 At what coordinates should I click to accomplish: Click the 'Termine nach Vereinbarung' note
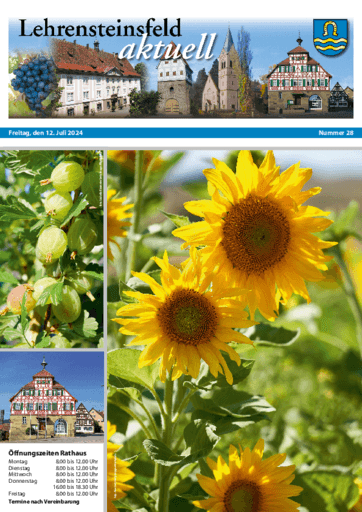(x=44, y=502)
